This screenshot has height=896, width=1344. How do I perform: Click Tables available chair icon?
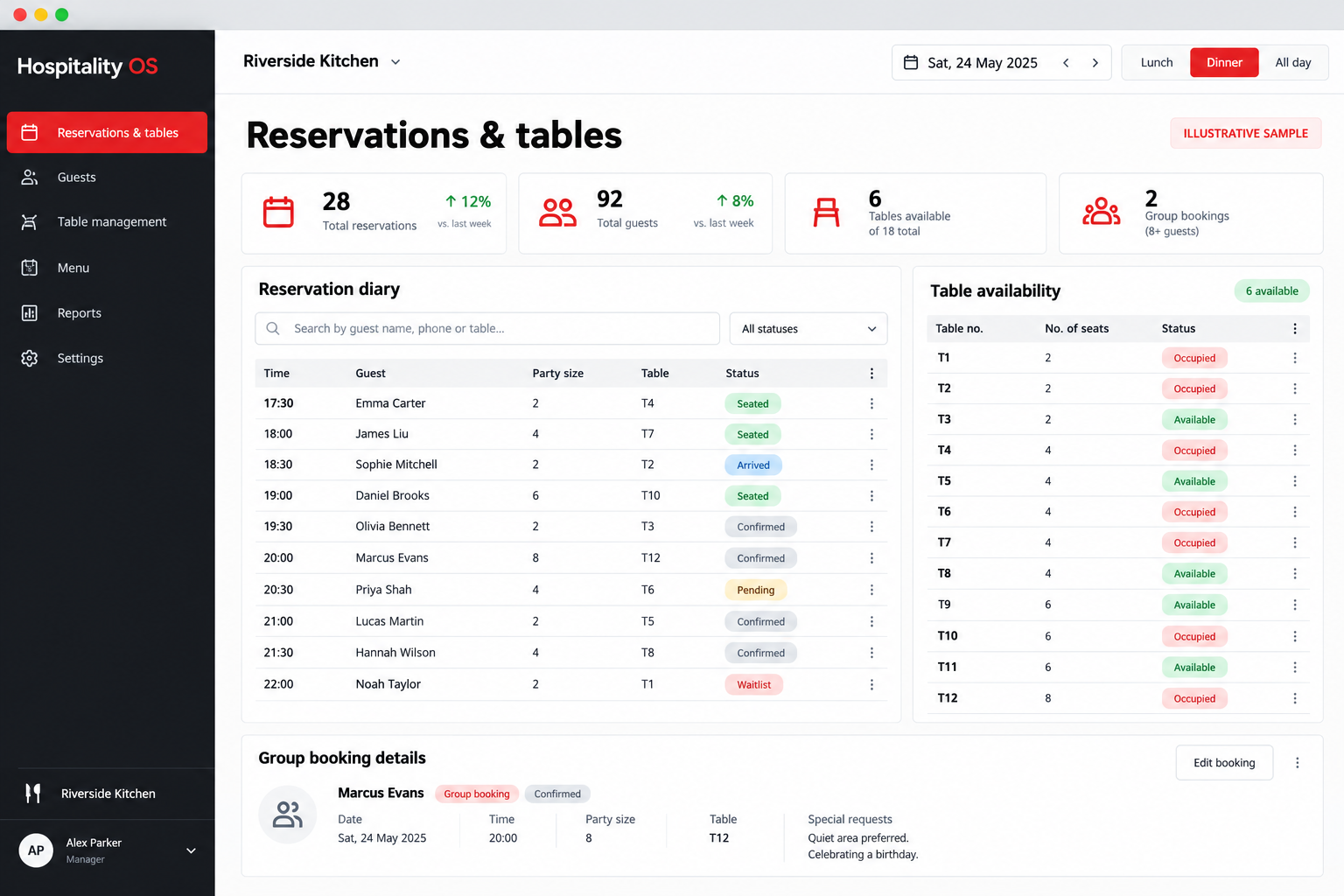826,213
